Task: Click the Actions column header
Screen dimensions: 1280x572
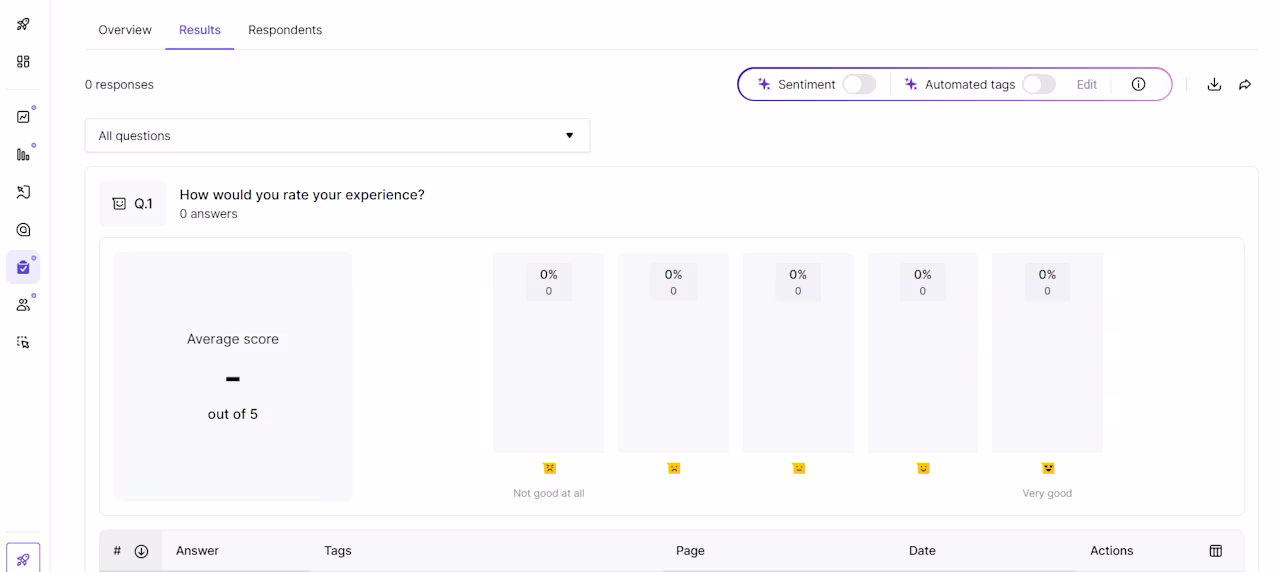Action: click(x=1112, y=551)
